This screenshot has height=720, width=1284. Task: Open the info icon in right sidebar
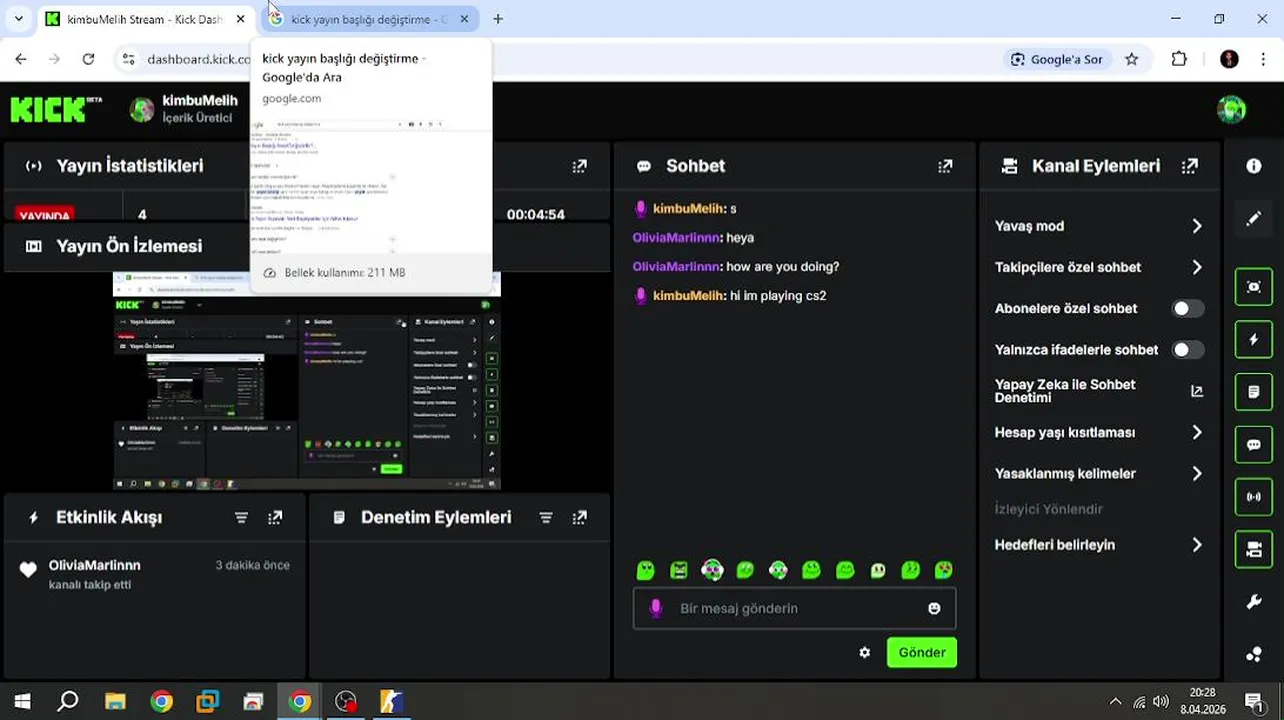(x=1254, y=166)
